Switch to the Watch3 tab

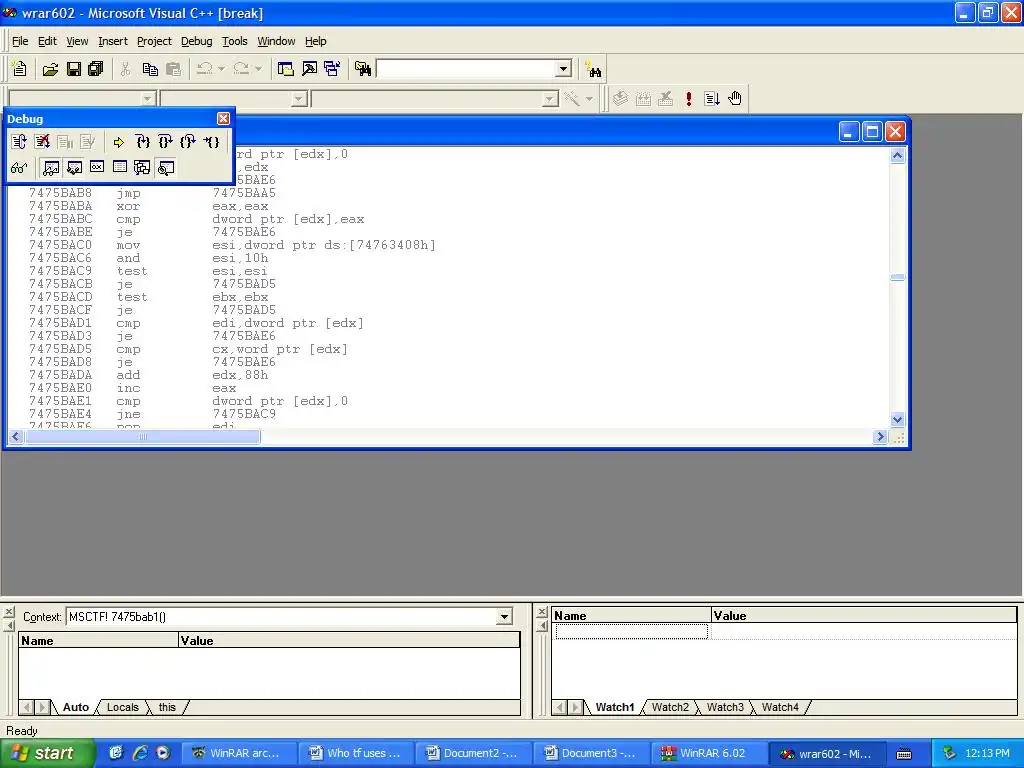point(725,707)
